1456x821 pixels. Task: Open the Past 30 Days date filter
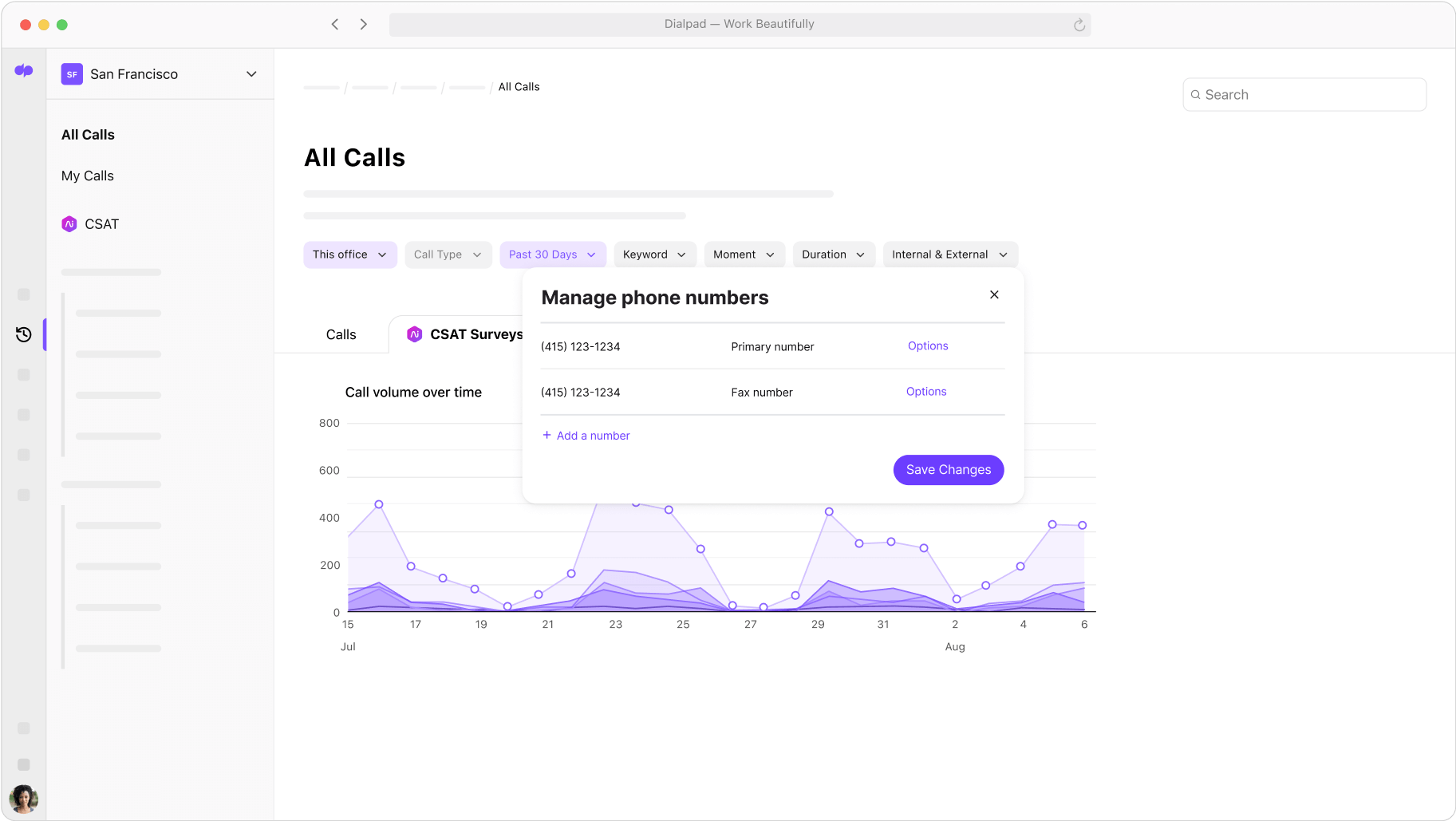(x=553, y=255)
